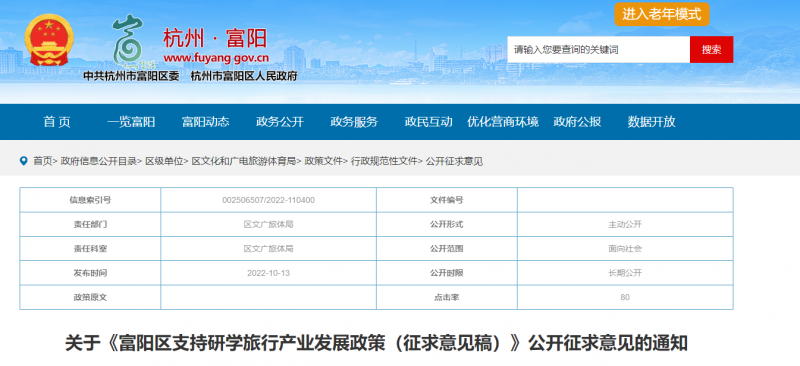
Task: Click the 责任部门 label cell
Action: coord(90,224)
